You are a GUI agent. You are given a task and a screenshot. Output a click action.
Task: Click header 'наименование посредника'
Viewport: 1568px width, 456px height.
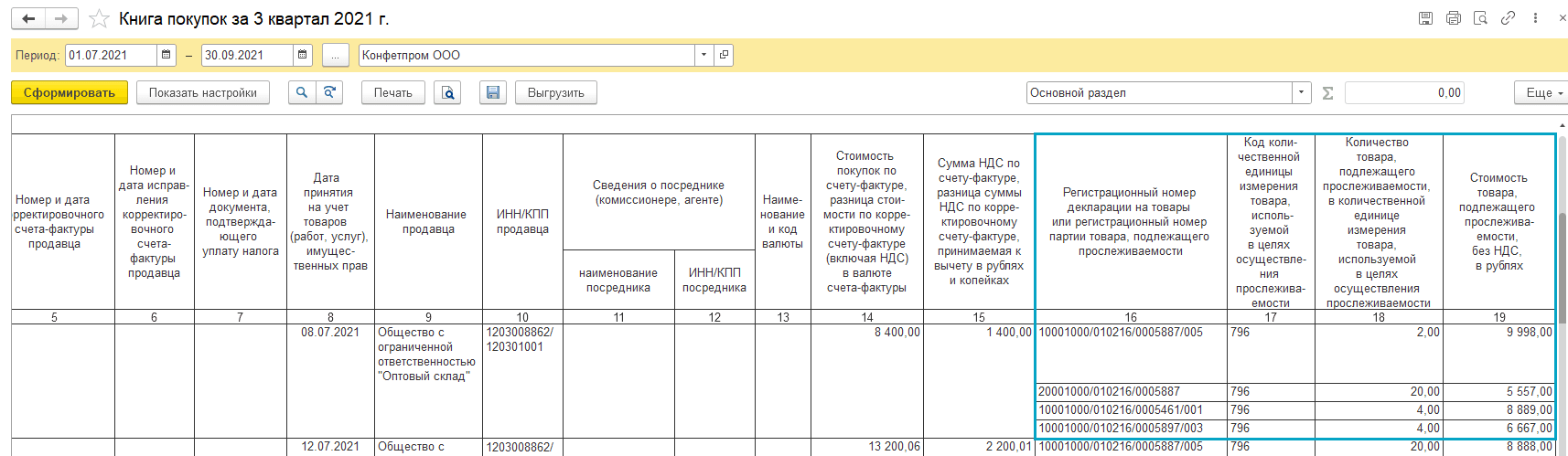pos(618,280)
